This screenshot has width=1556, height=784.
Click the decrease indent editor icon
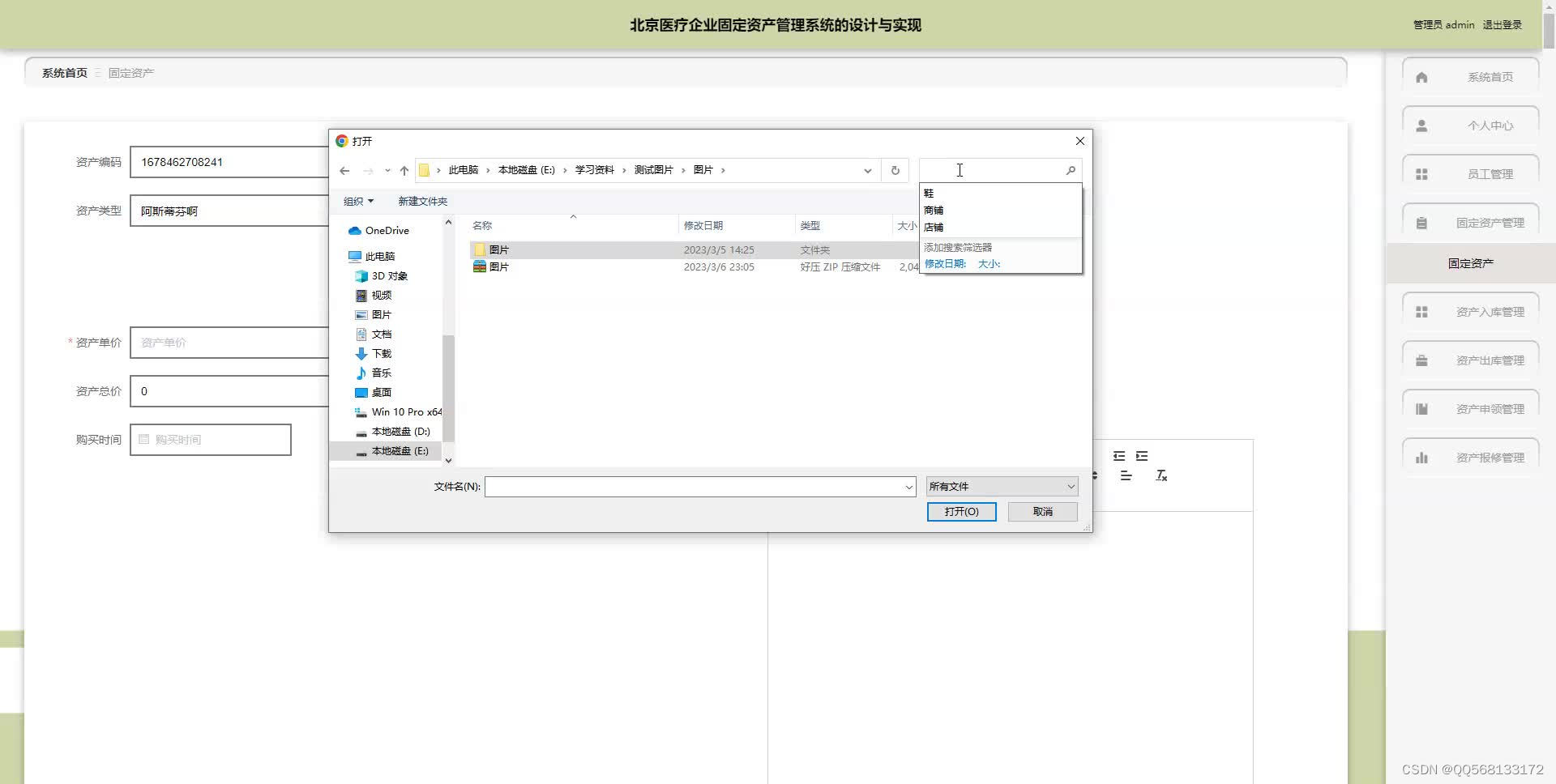[x=1119, y=456]
